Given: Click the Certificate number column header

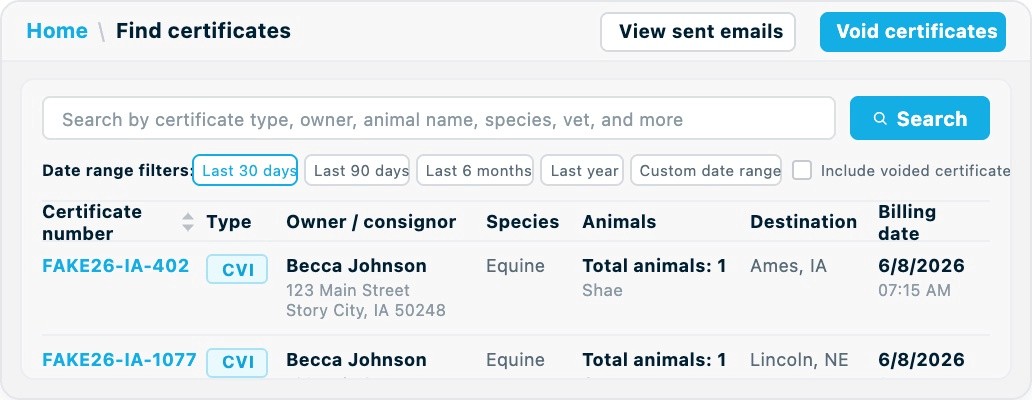Looking at the screenshot, I should click(92, 222).
